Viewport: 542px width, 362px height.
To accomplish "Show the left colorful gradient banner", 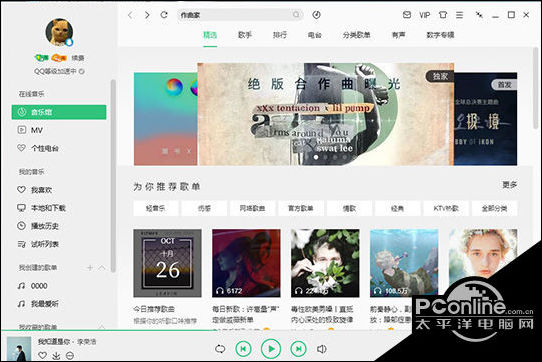I will tap(166, 119).
